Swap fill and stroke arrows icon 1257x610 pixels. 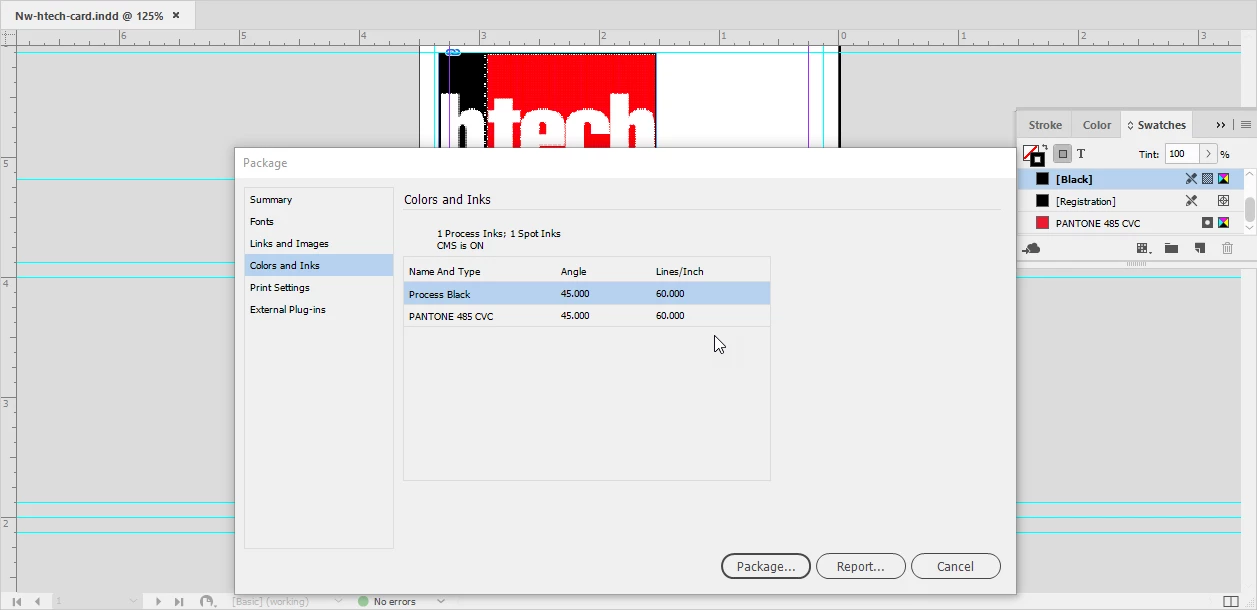[1044, 148]
